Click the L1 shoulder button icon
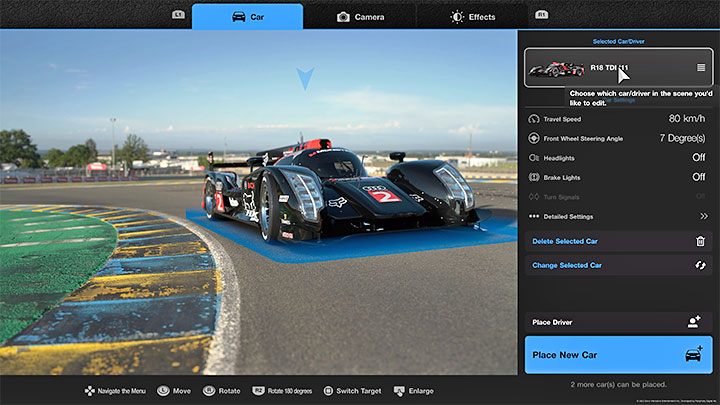Image resolution: width=720 pixels, height=405 pixels. pos(178,16)
